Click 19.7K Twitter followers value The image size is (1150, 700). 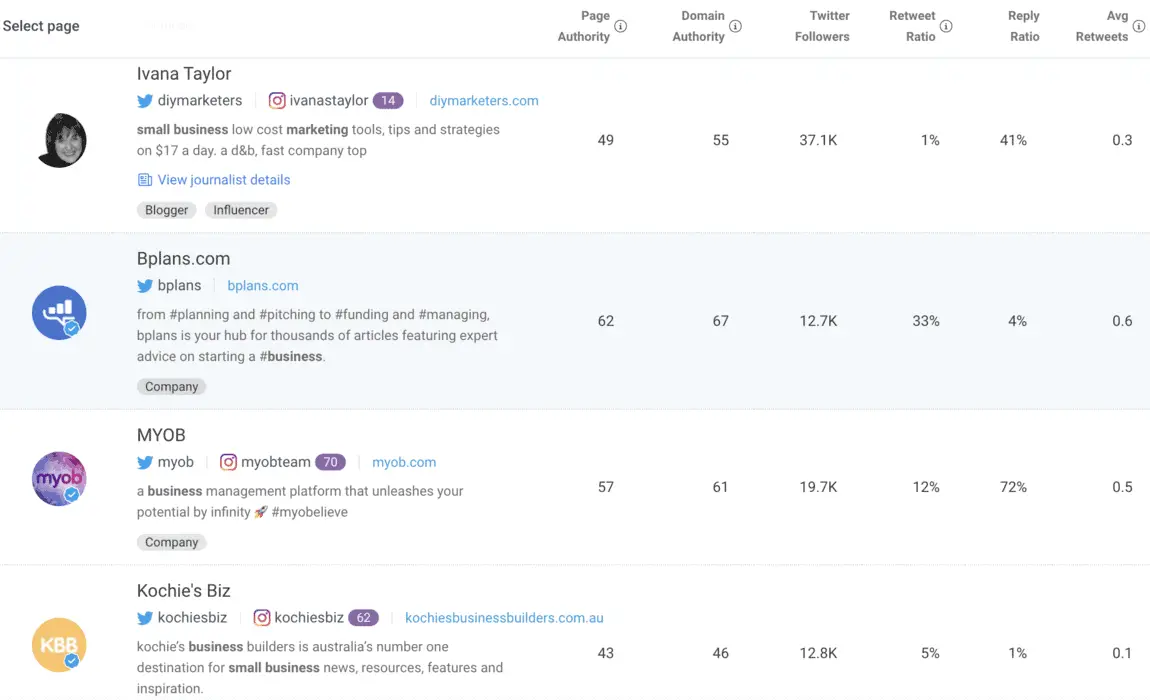[x=818, y=486]
